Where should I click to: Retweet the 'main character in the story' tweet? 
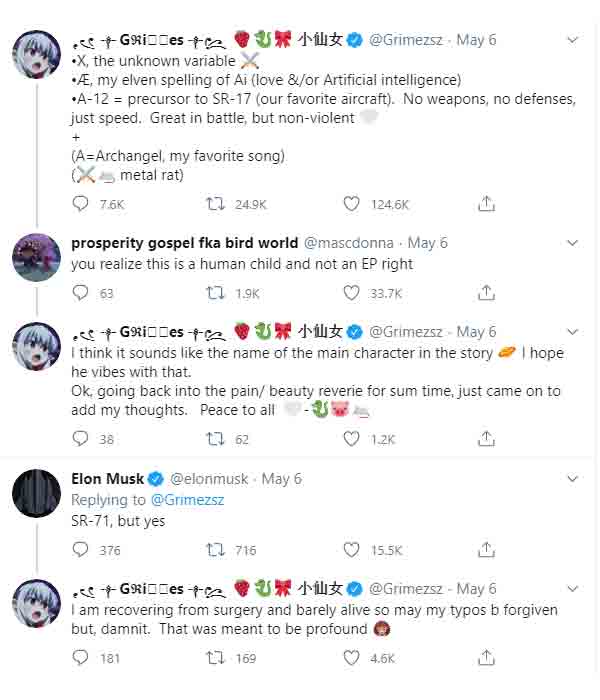(x=215, y=439)
